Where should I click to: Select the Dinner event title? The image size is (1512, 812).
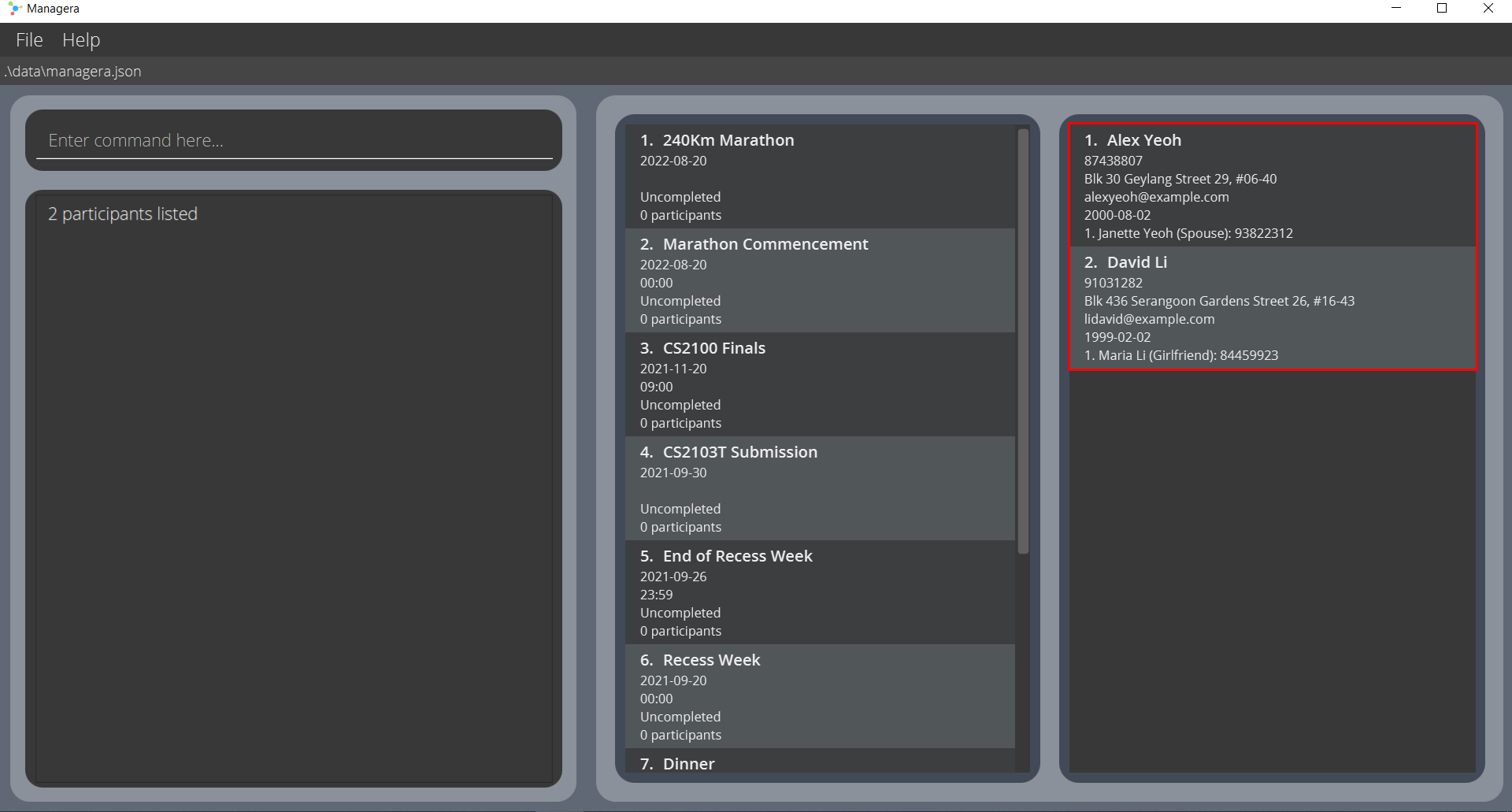pyautogui.click(x=689, y=764)
